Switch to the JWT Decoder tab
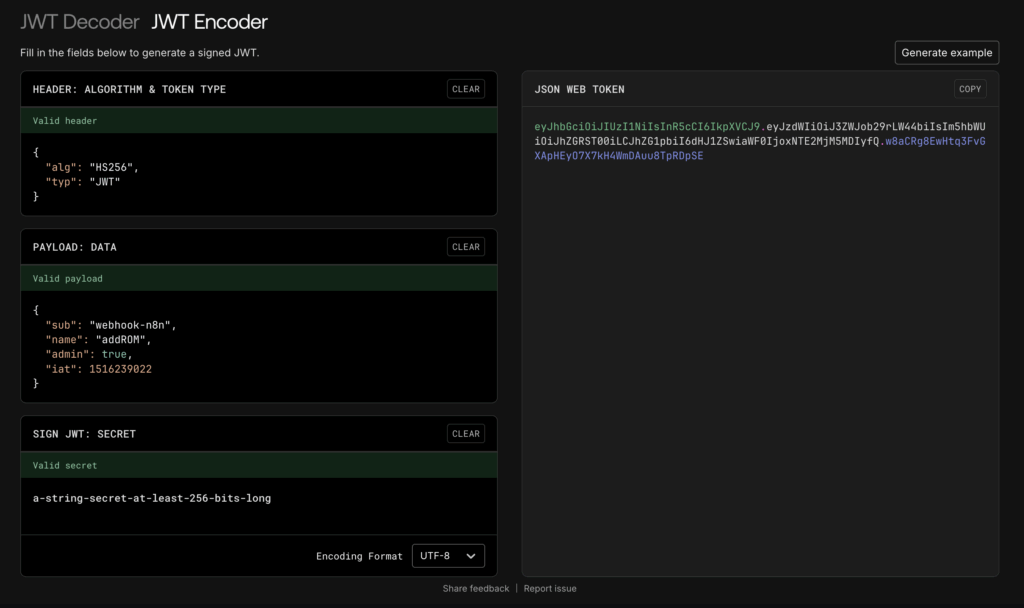 click(x=79, y=22)
